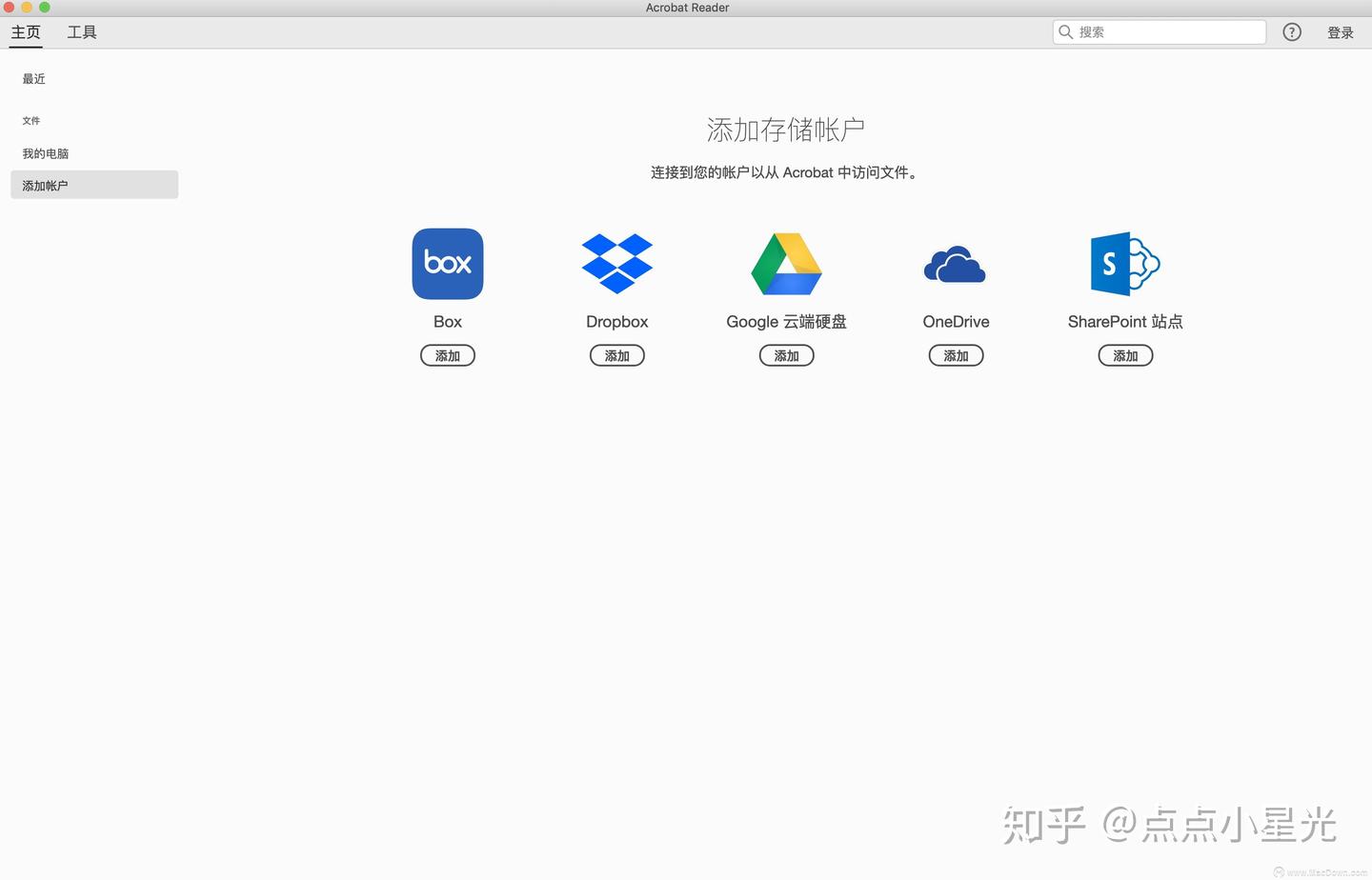
Task: Click the green zoom button of the window
Action: 42,7
